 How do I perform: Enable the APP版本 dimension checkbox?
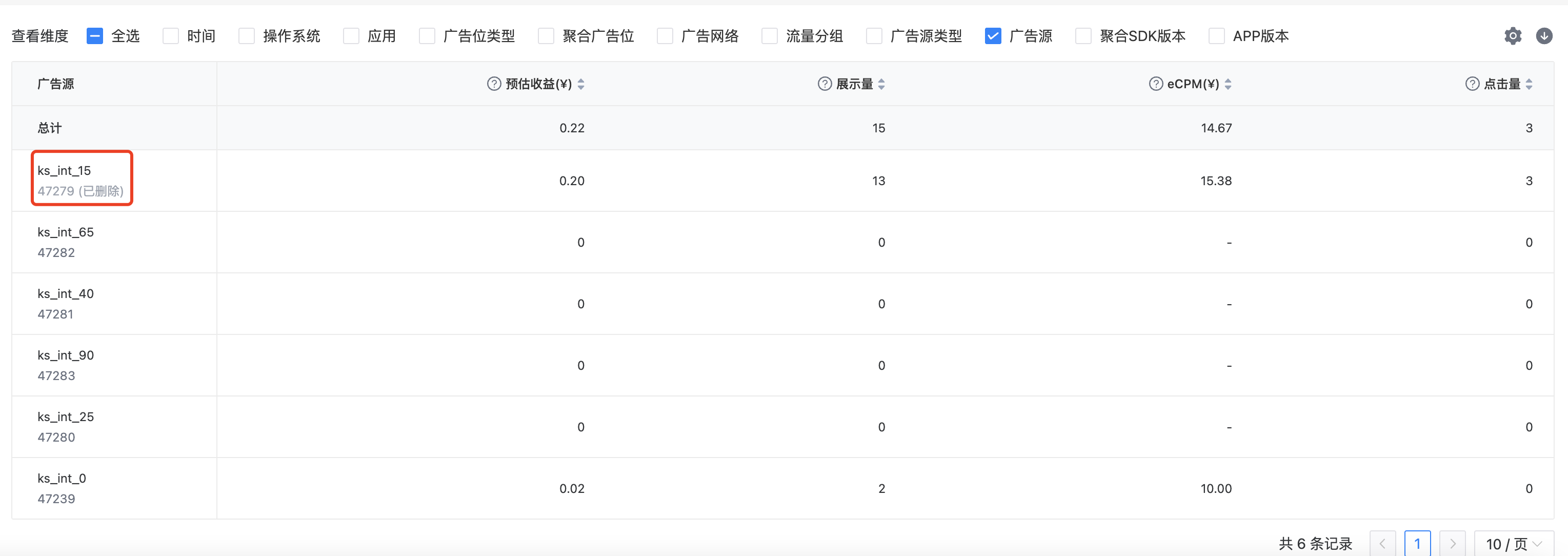coord(1217,36)
